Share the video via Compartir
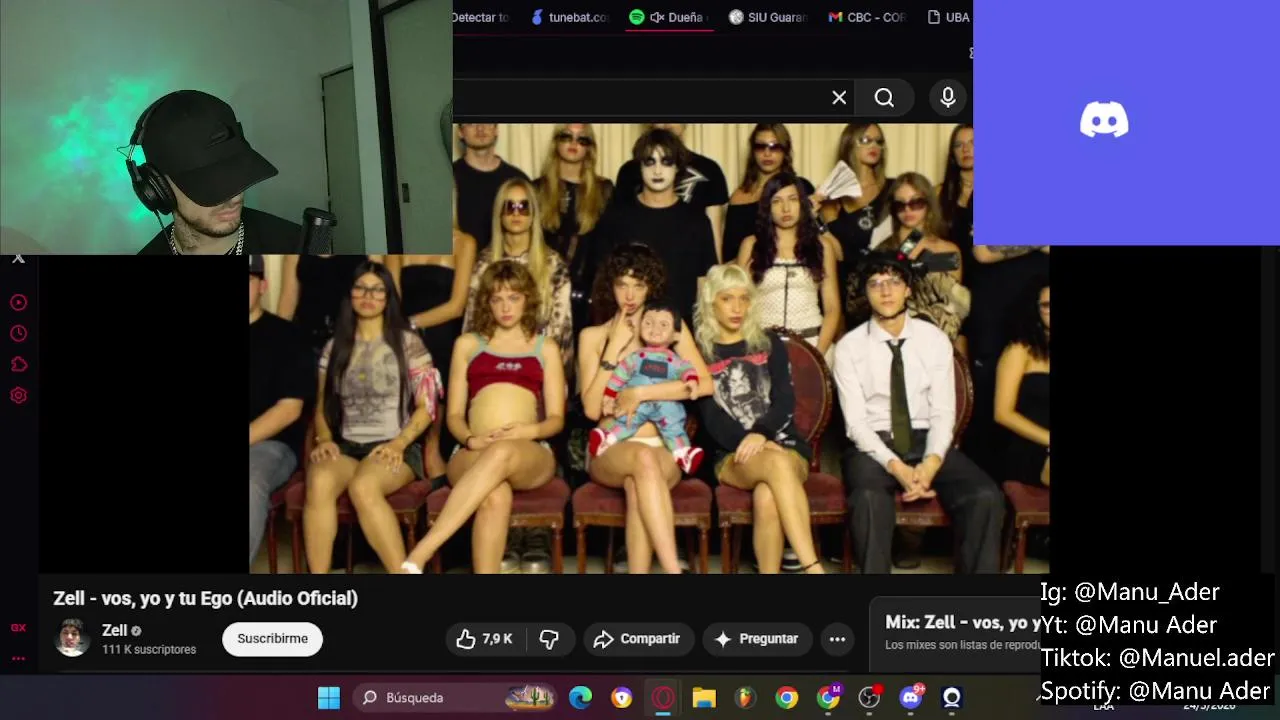Screen dimensions: 1280x720 coord(636,639)
